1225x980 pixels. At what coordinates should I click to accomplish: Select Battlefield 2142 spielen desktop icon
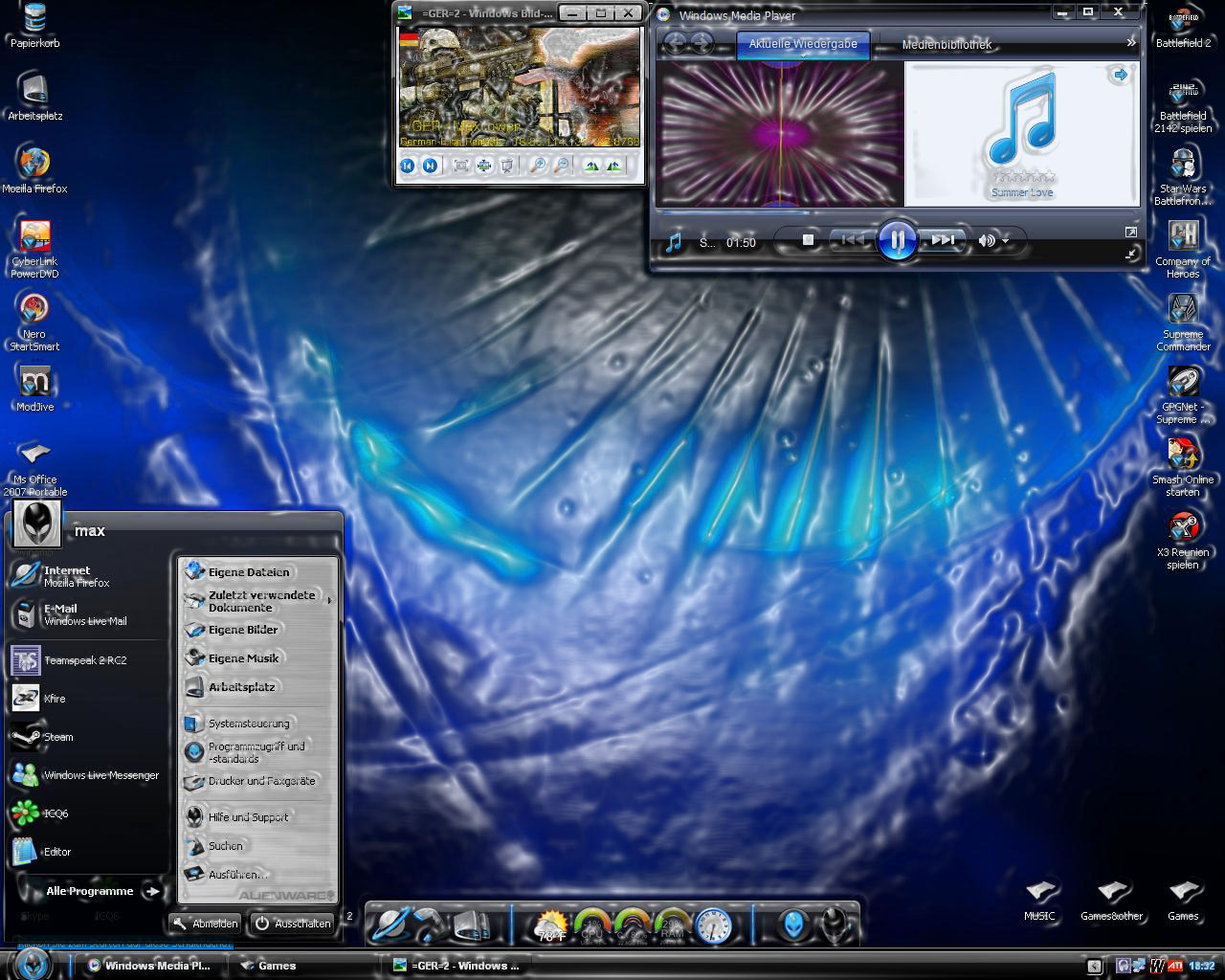(x=1183, y=106)
